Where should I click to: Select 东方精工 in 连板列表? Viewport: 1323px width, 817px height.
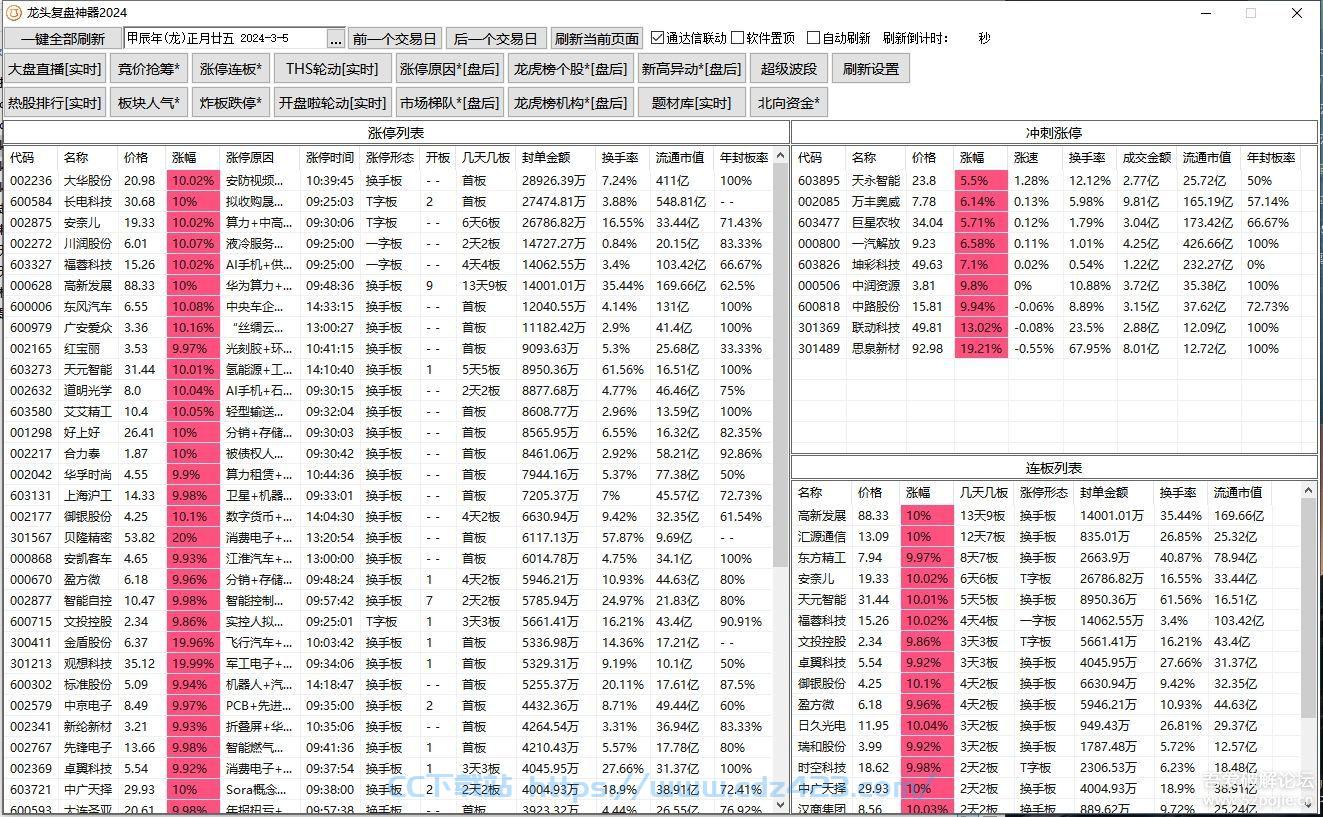pyautogui.click(x=1047, y=558)
